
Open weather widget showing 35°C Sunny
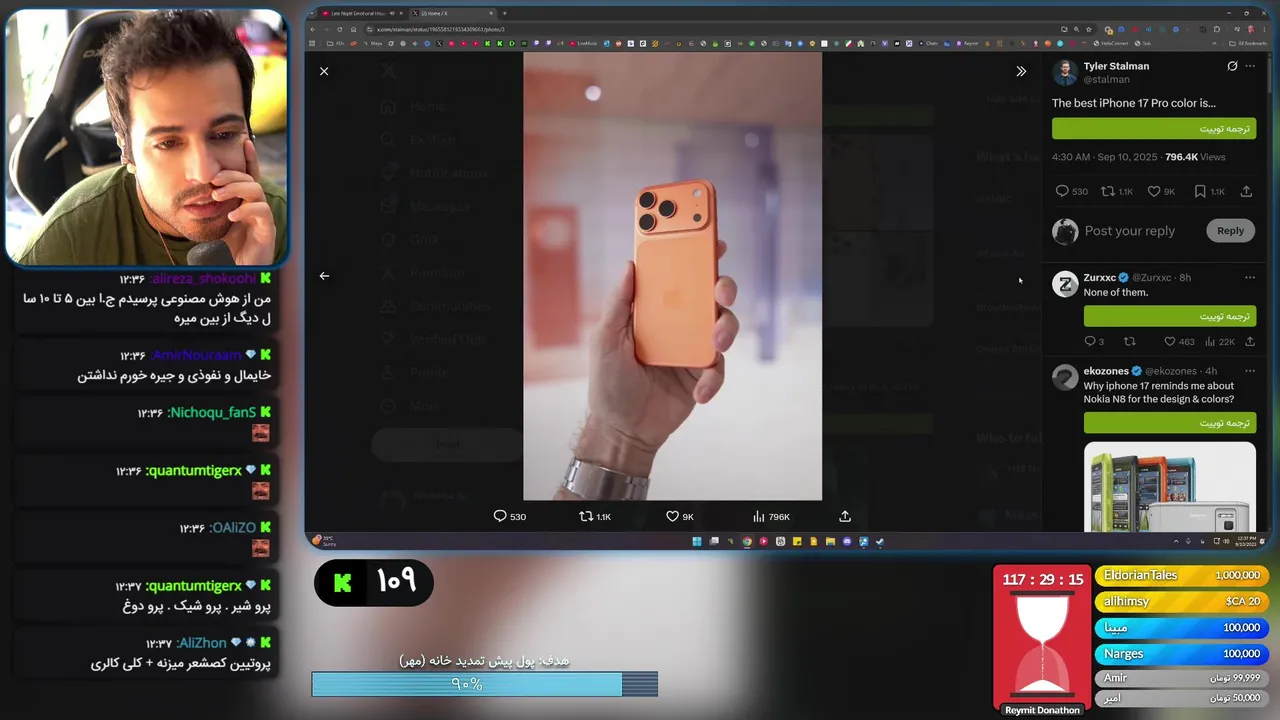click(x=324, y=541)
